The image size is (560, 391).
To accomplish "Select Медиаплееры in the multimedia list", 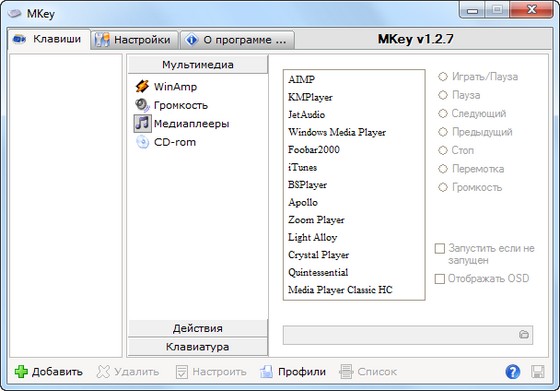I will pyautogui.click(x=191, y=124).
